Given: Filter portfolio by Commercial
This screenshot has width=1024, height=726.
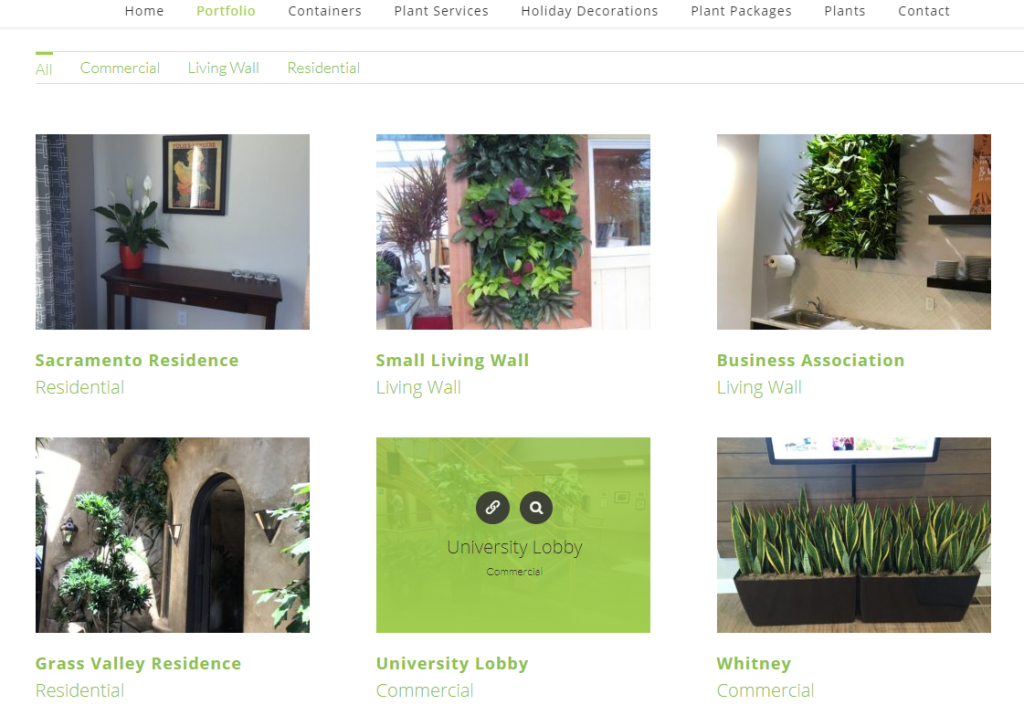Looking at the screenshot, I should [x=120, y=68].
